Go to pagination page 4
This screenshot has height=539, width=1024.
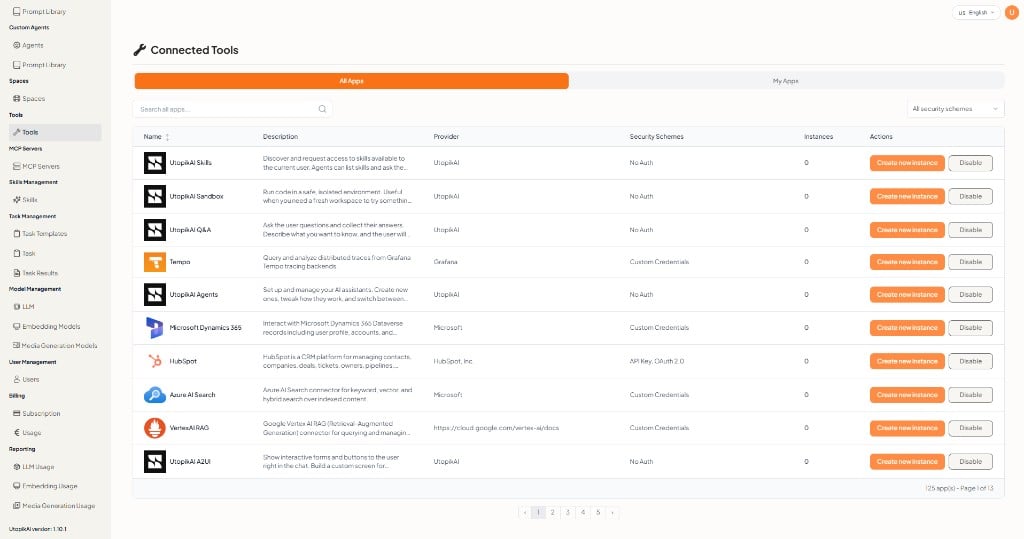(x=583, y=512)
